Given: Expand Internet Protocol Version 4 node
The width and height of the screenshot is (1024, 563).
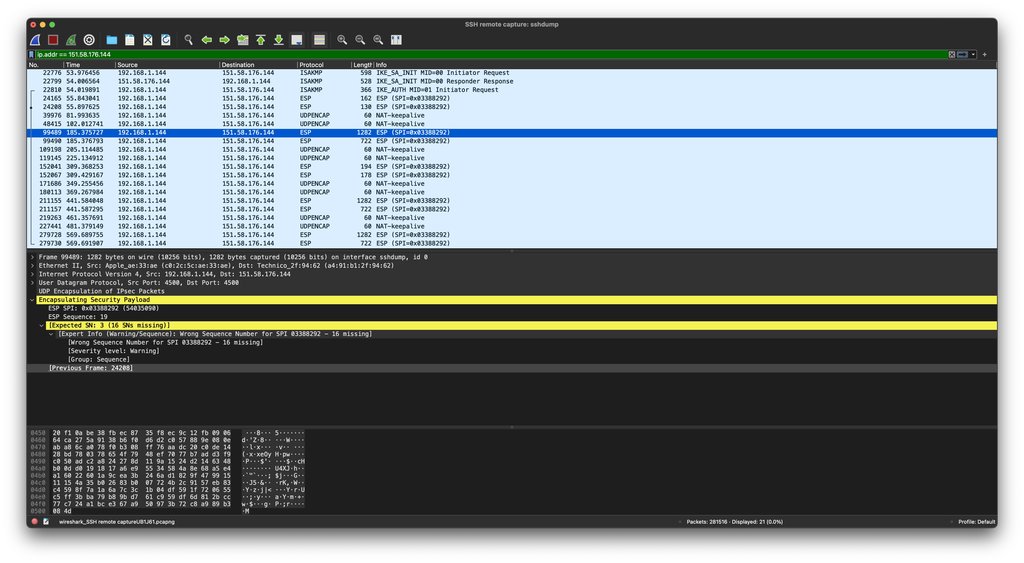Looking at the screenshot, I should [32, 274].
